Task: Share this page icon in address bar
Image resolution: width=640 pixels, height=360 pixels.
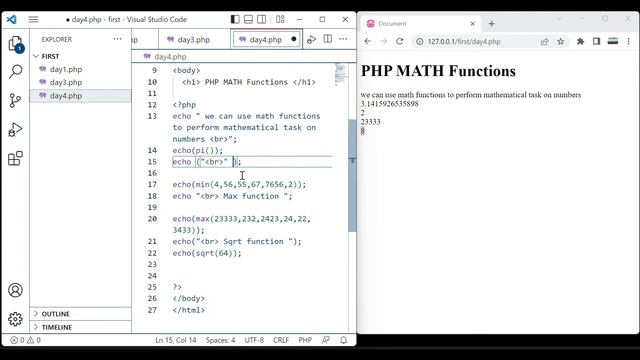Action: click(544, 42)
